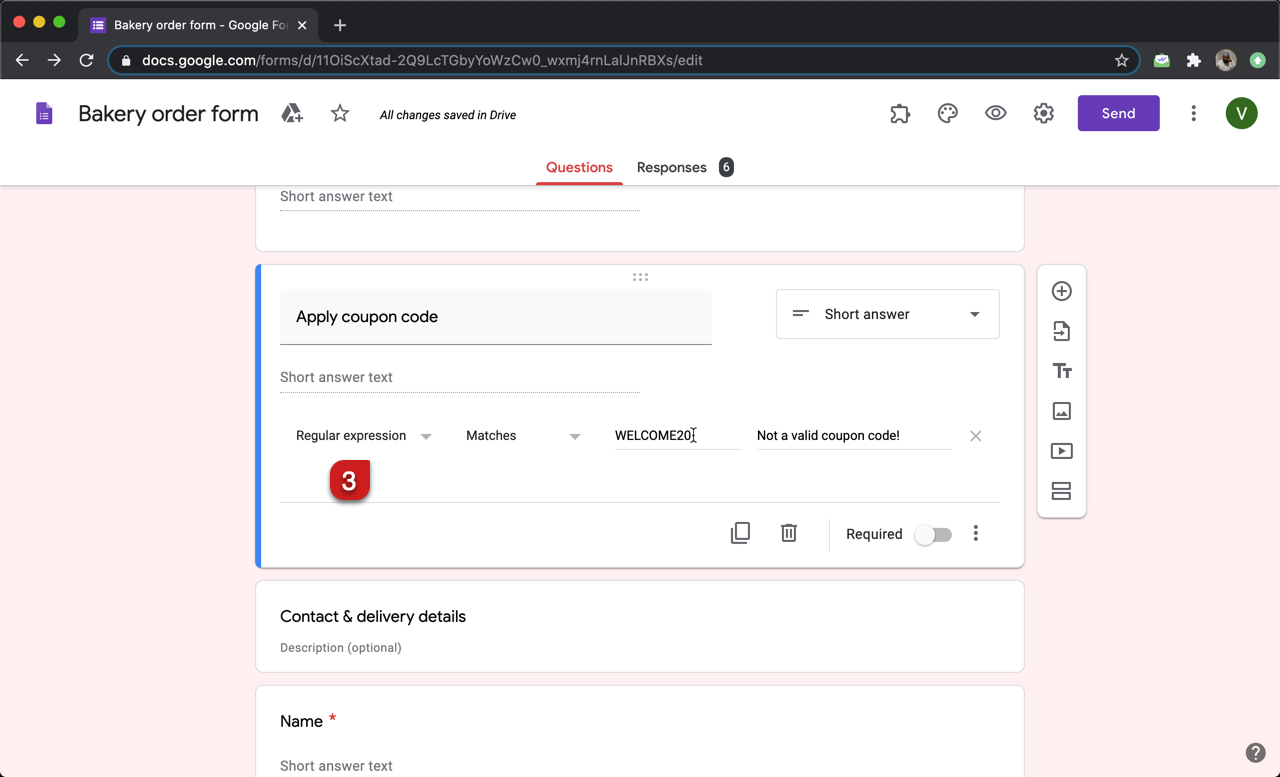The image size is (1280, 777).
Task: Delete the question using trash icon
Action: [x=789, y=533]
